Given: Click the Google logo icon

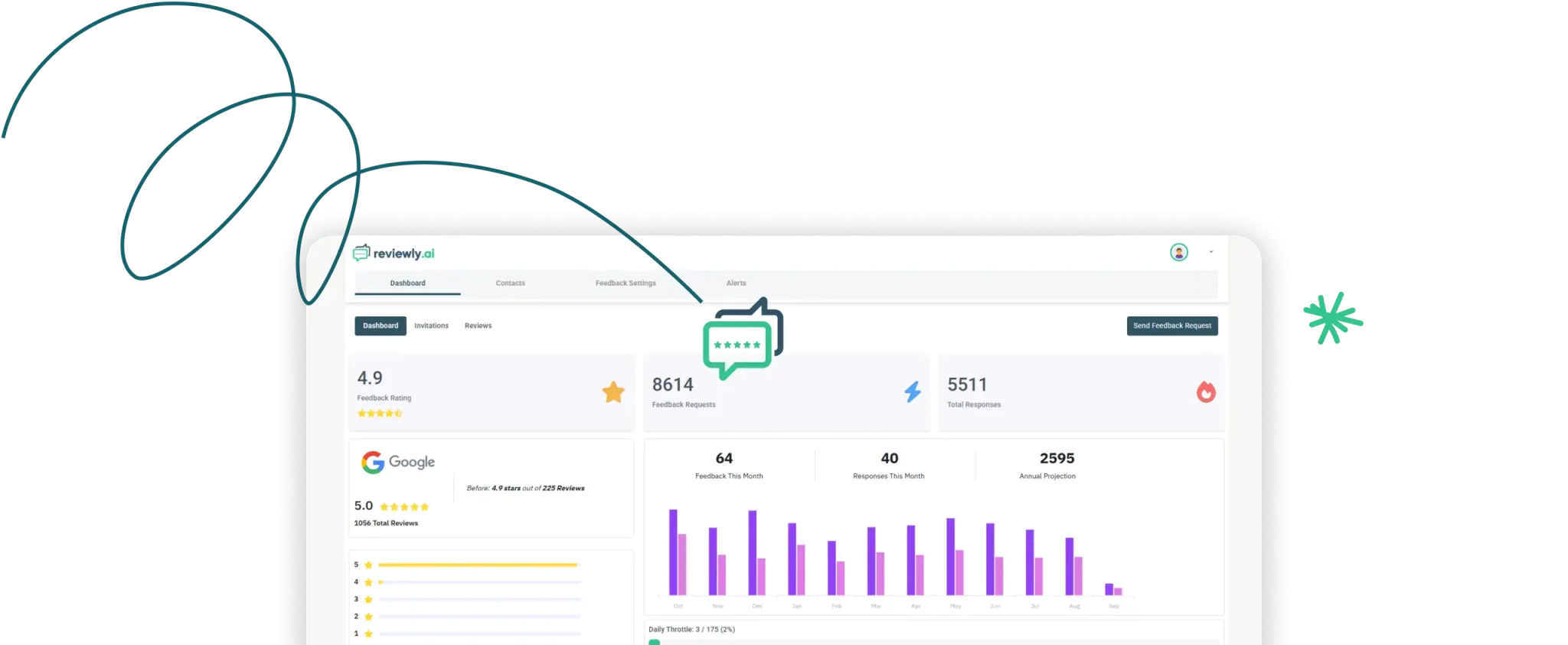Looking at the screenshot, I should 398,462.
